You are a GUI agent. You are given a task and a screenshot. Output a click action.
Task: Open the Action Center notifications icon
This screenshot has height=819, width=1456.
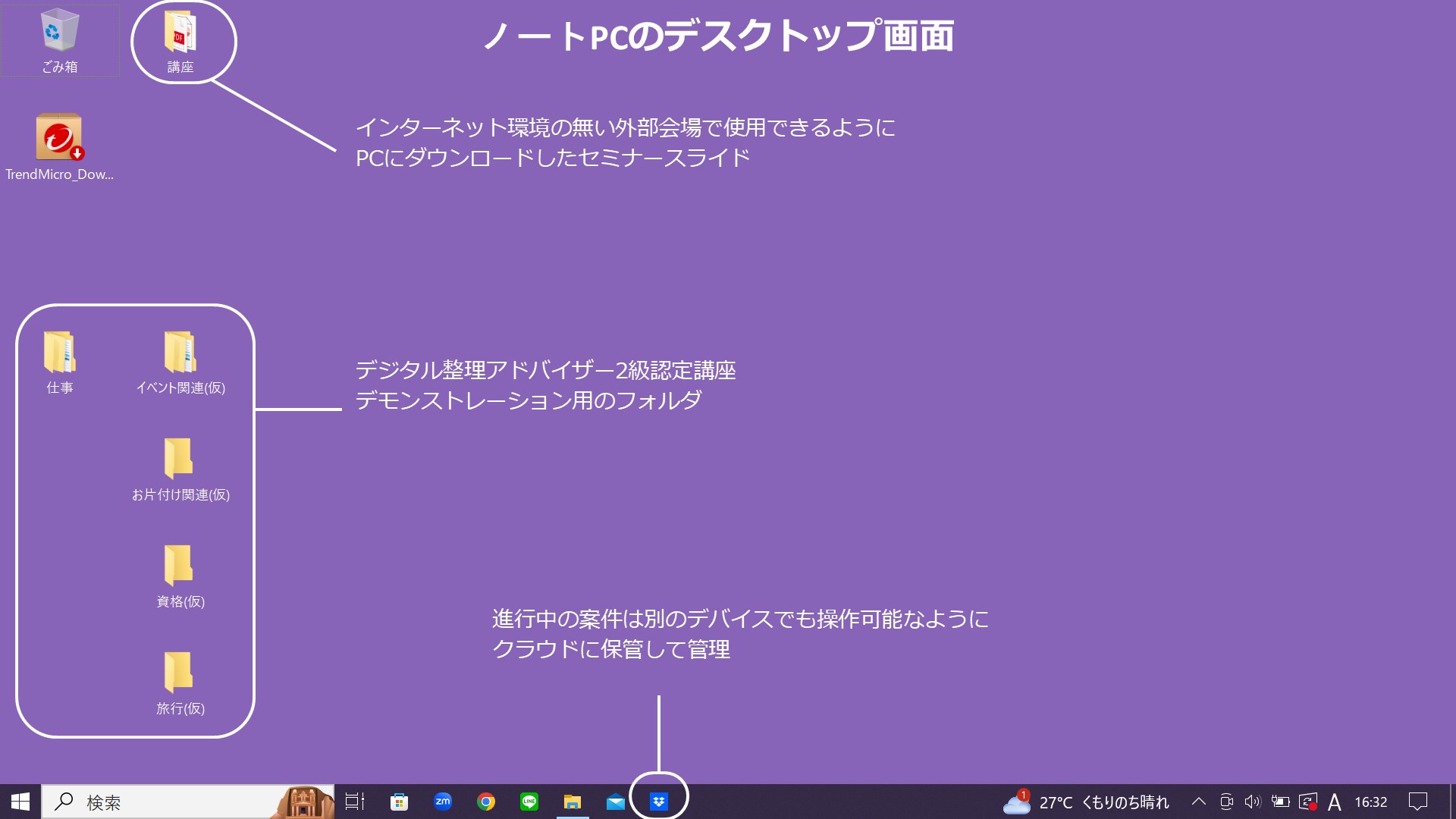1418,802
